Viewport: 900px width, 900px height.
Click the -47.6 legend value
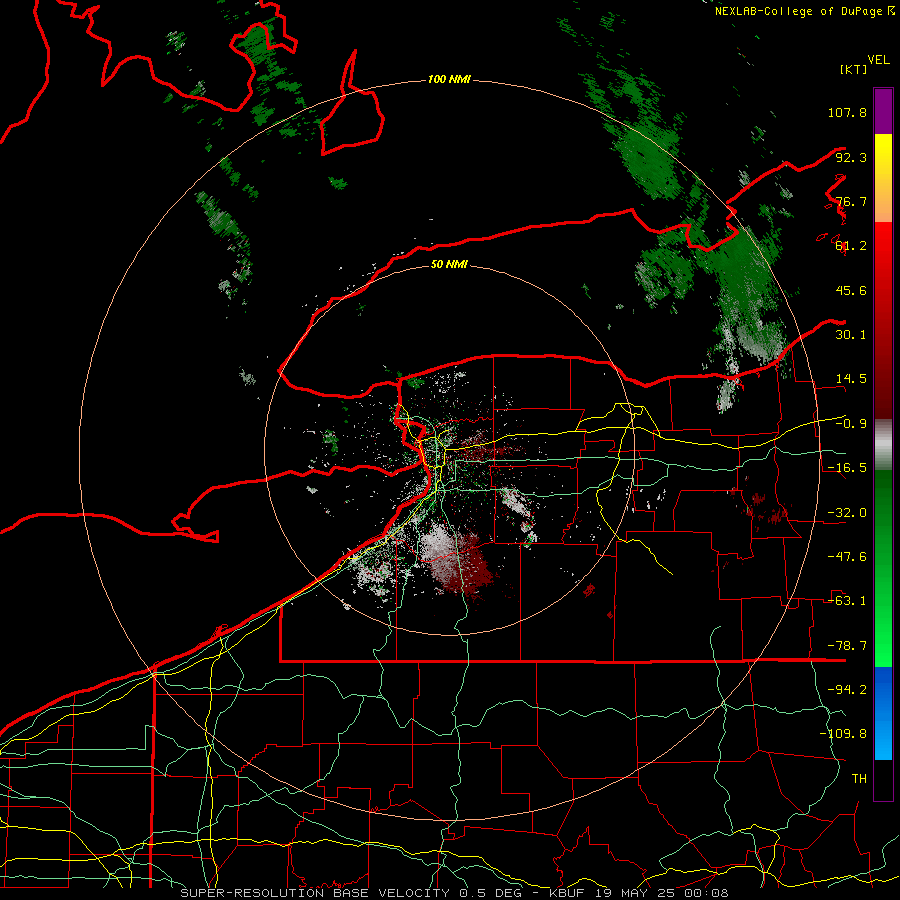pyautogui.click(x=847, y=557)
